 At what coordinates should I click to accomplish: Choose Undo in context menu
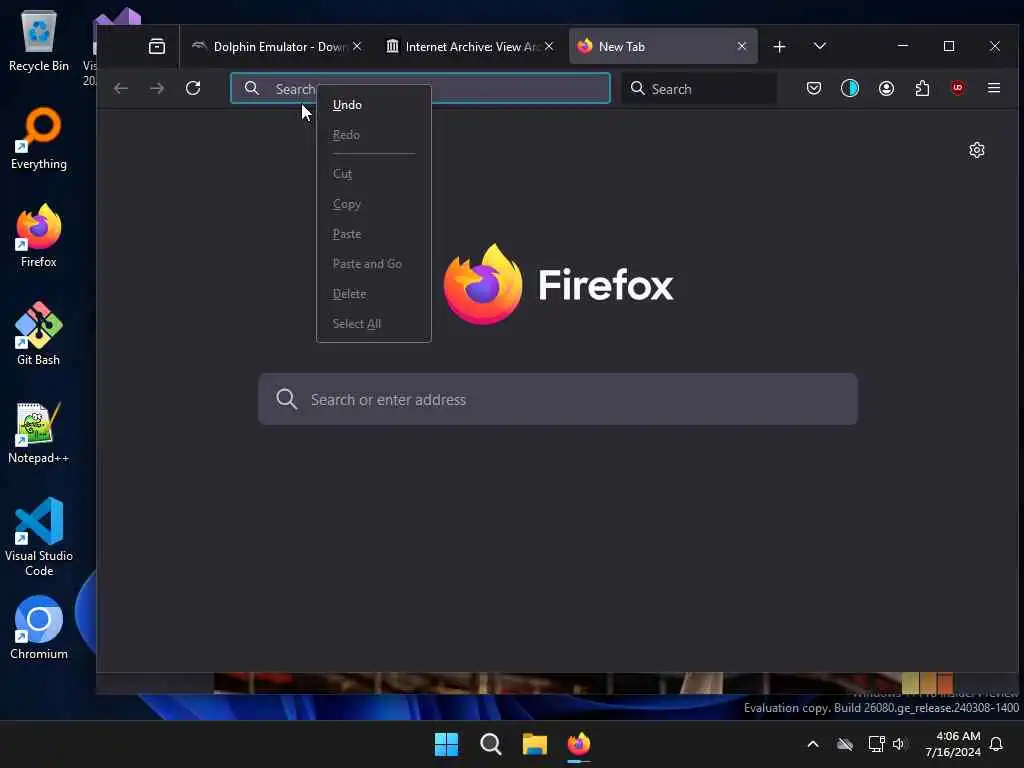(374, 104)
